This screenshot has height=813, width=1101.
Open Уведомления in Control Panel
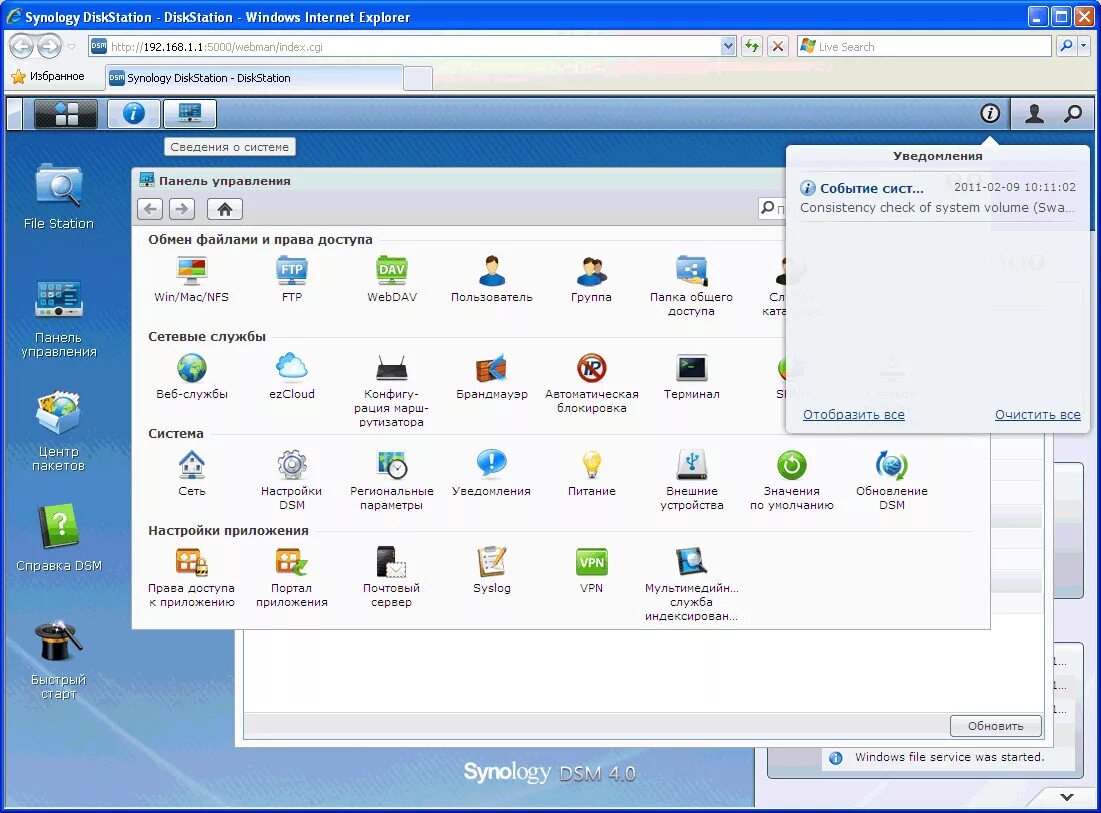(492, 472)
